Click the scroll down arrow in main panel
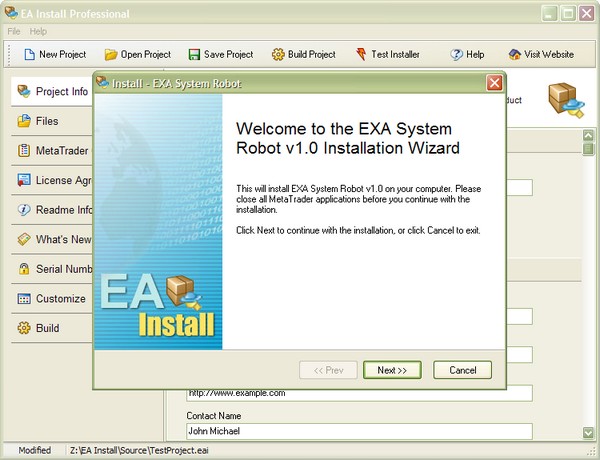This screenshot has height=460, width=600. [588, 433]
